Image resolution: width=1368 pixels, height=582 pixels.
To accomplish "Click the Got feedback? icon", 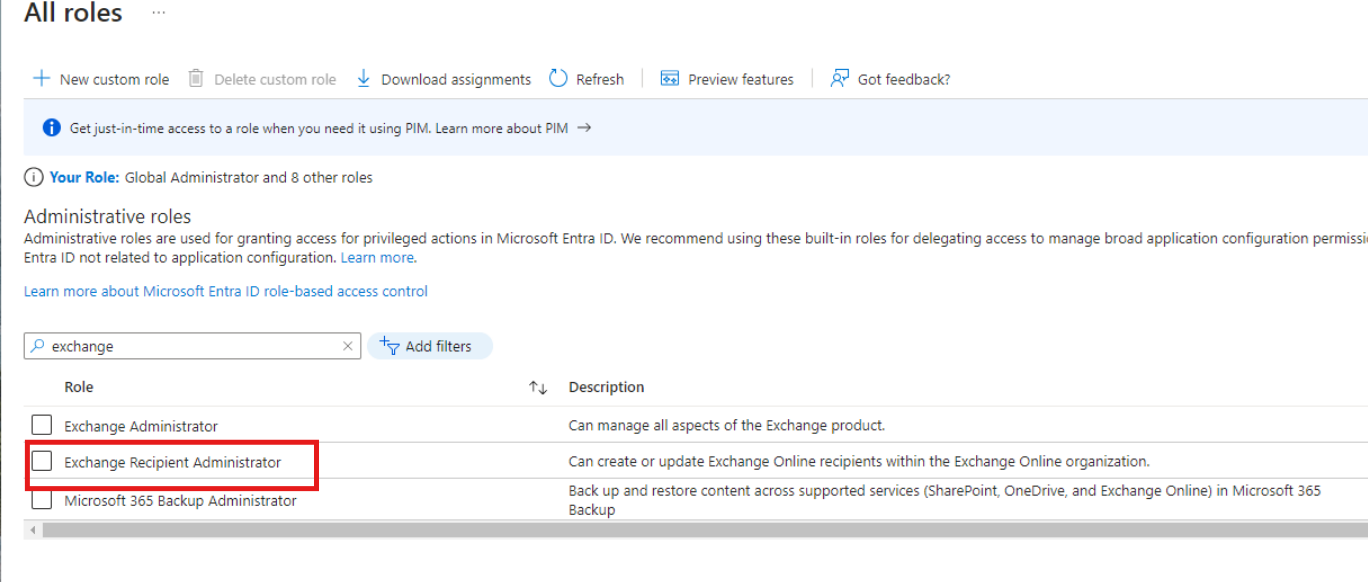I will click(838, 78).
